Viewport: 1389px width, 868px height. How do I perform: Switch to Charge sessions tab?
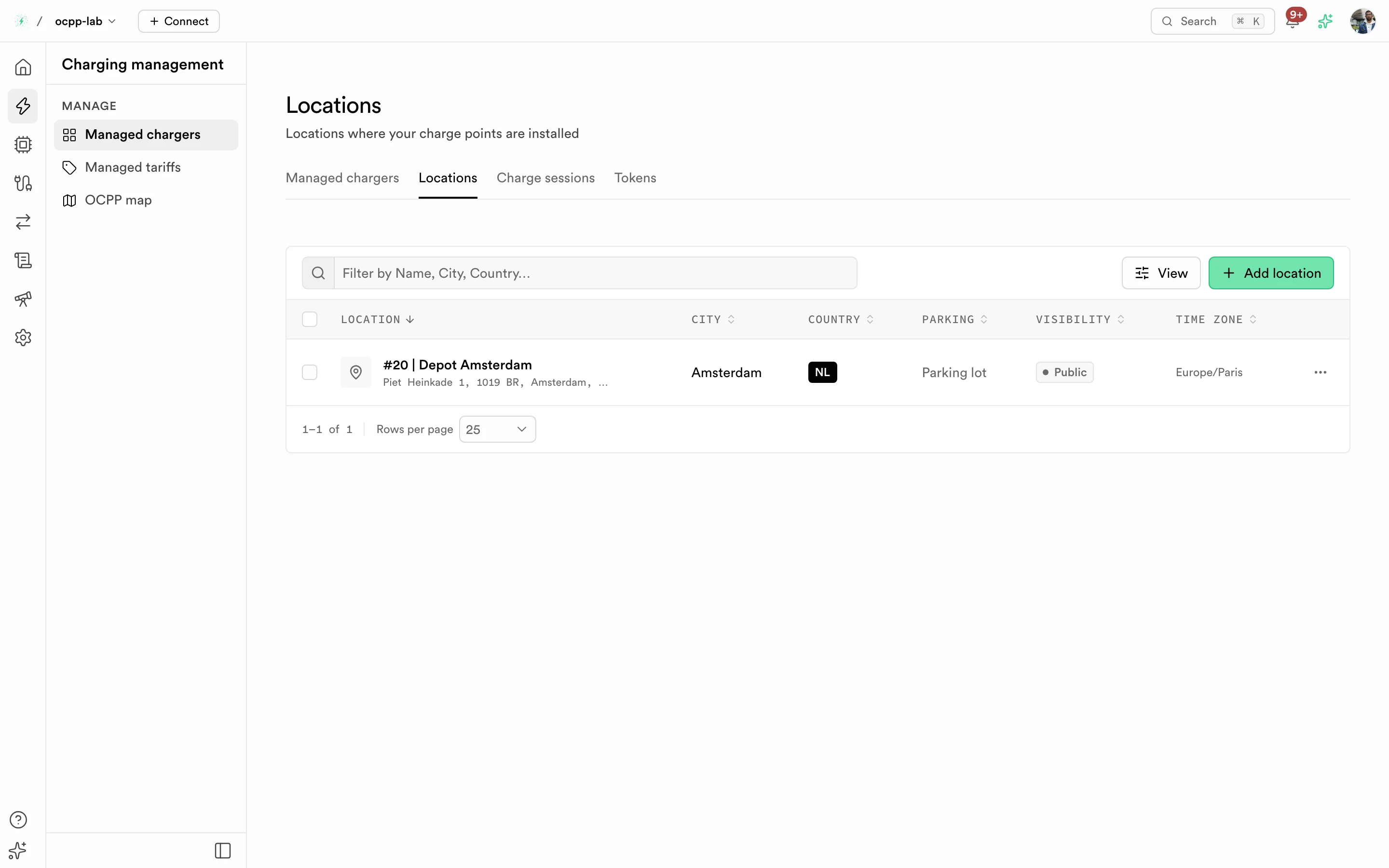coord(545,178)
